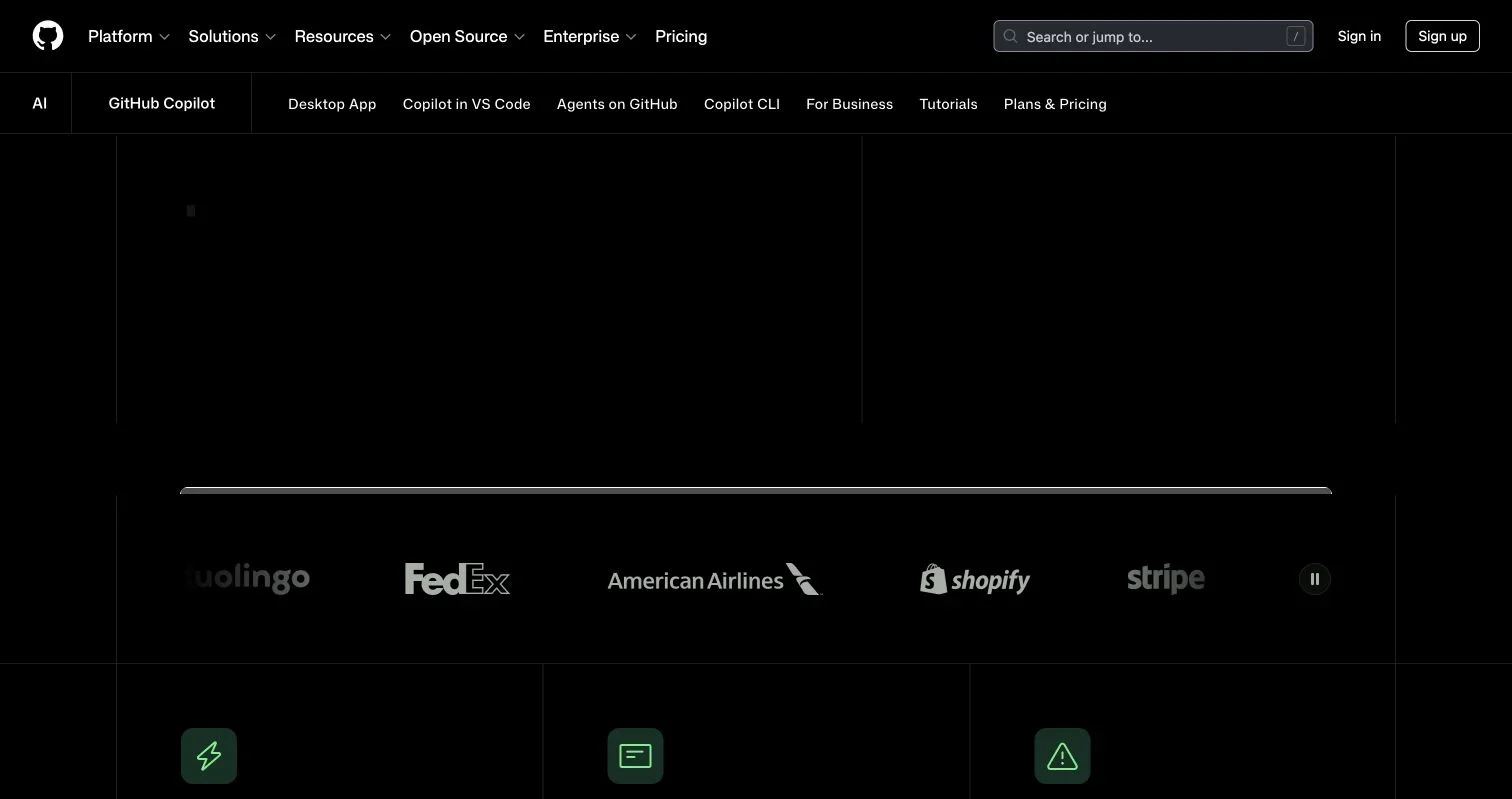Open Agents on GitHub page
1512x799 pixels.
[617, 104]
